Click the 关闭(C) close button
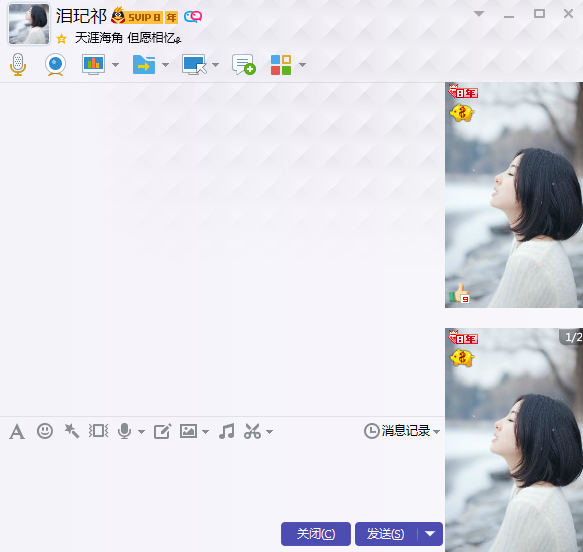 316,534
